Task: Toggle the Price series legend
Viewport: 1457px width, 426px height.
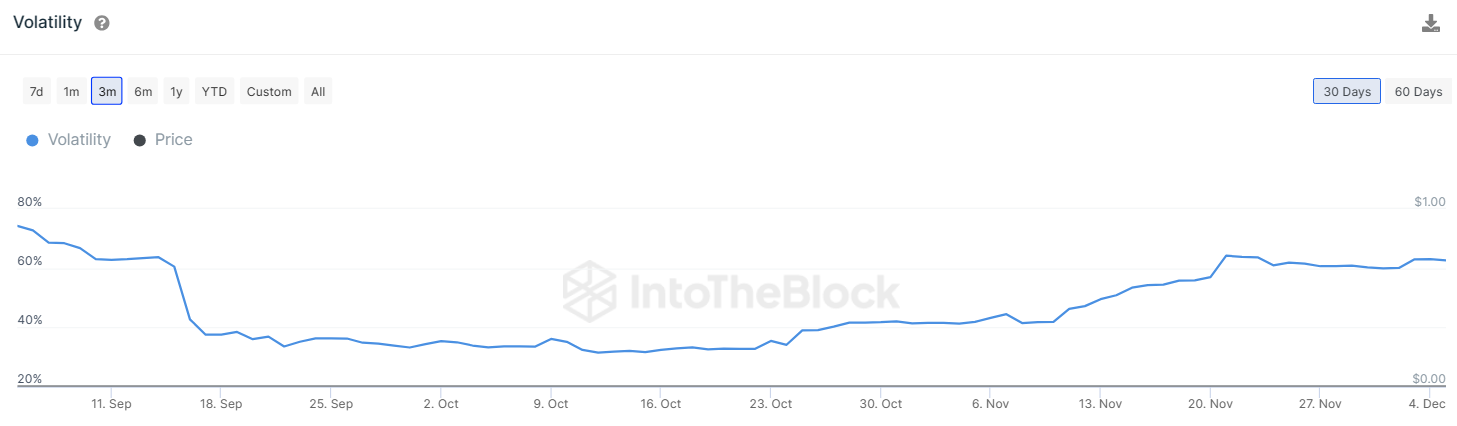Action: [x=173, y=140]
